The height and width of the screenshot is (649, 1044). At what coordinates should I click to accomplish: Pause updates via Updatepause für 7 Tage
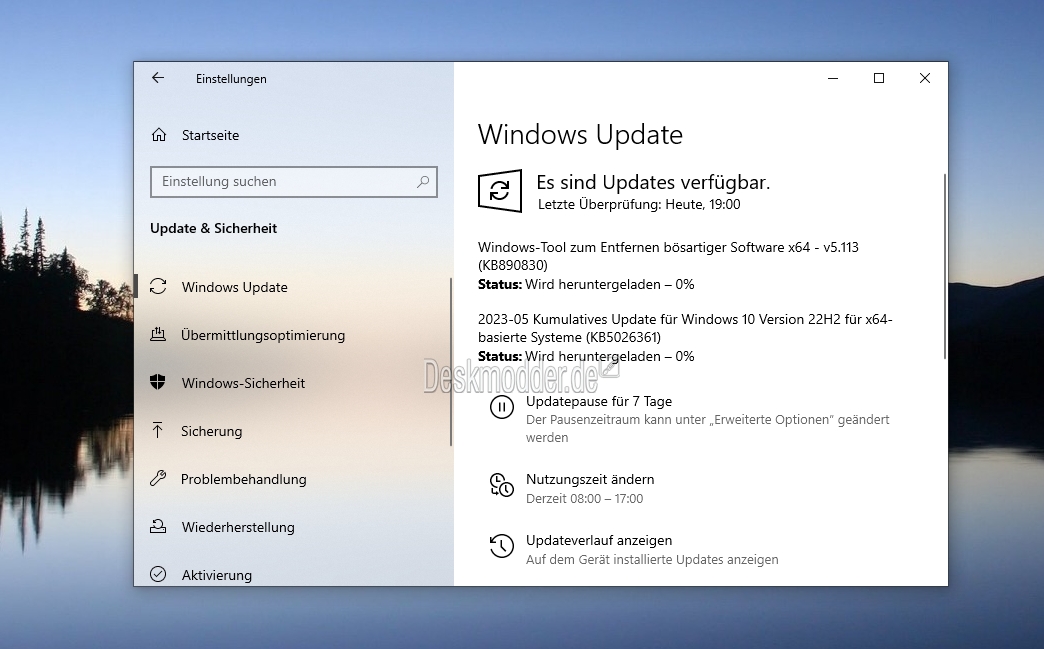point(599,401)
